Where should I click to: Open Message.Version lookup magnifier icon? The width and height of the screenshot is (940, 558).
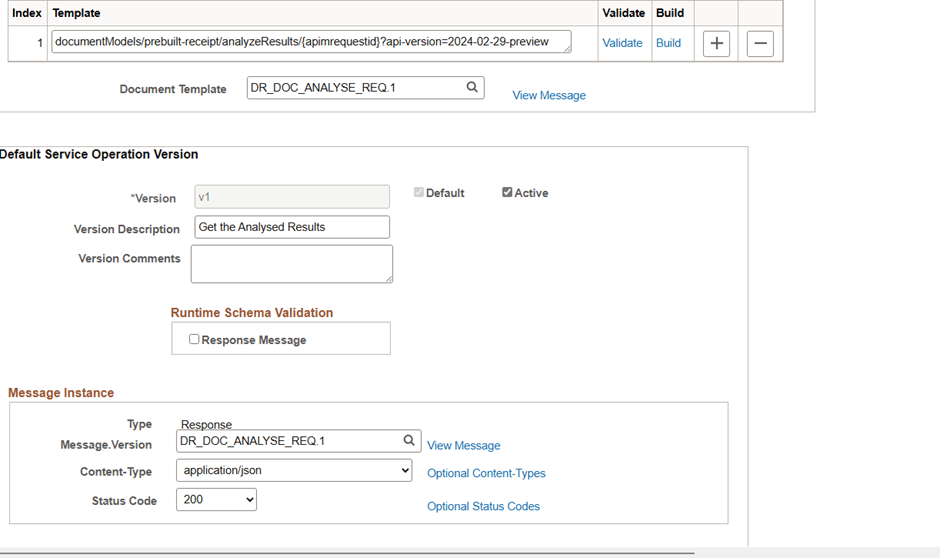point(409,441)
